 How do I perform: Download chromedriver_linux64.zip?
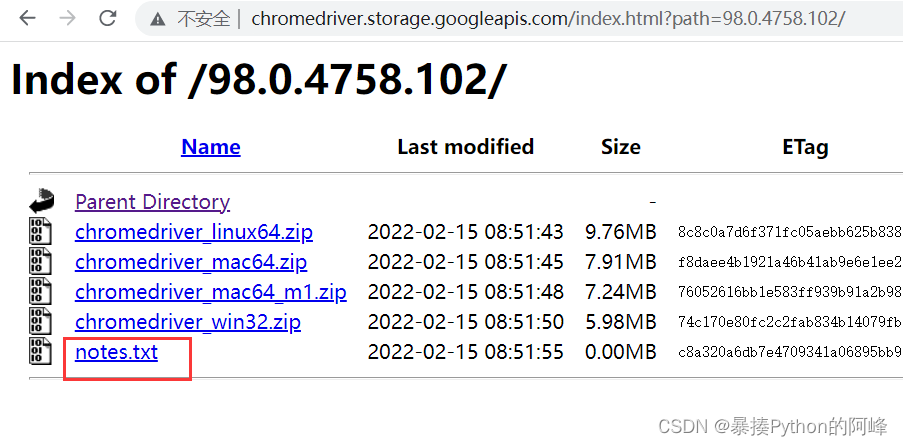tap(194, 232)
